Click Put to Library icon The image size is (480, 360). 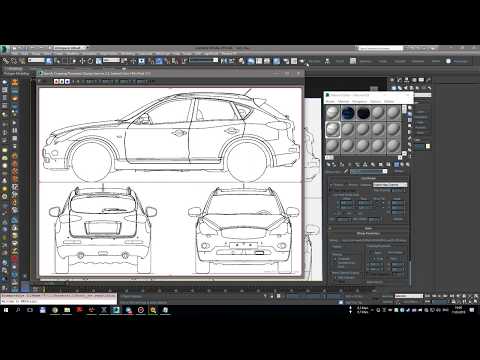point(373,164)
